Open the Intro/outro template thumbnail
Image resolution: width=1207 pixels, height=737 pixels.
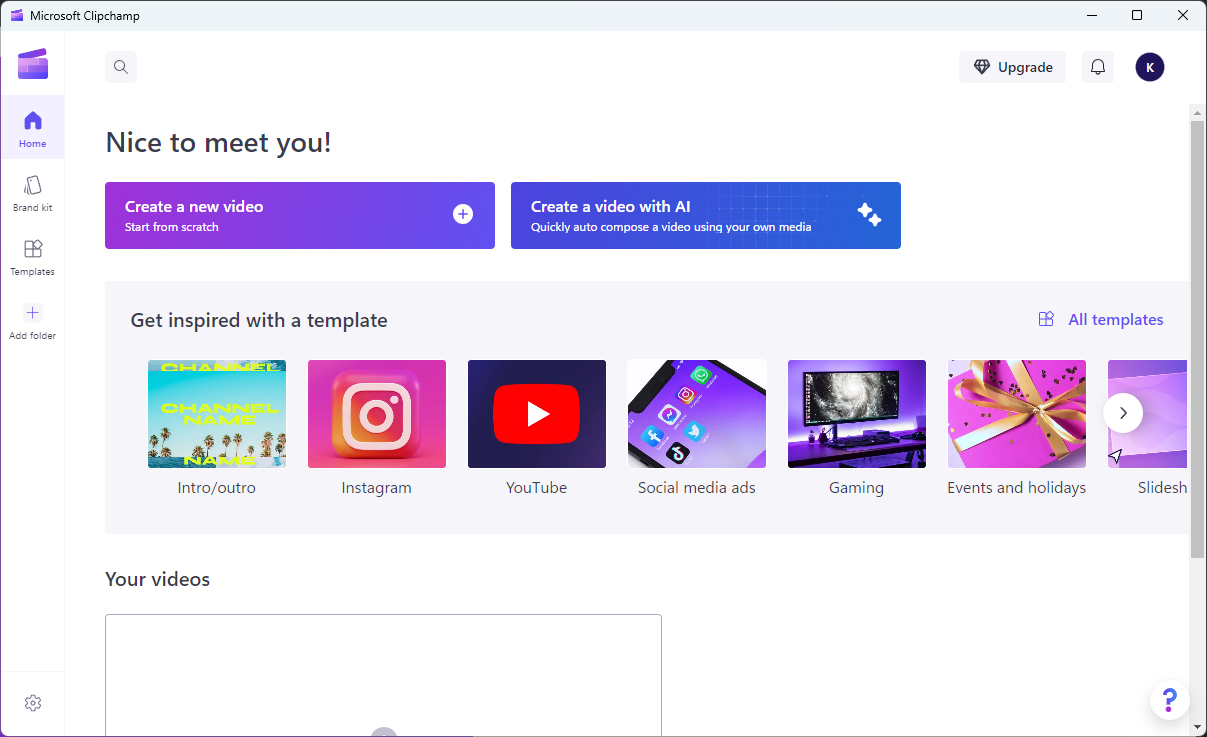217,414
